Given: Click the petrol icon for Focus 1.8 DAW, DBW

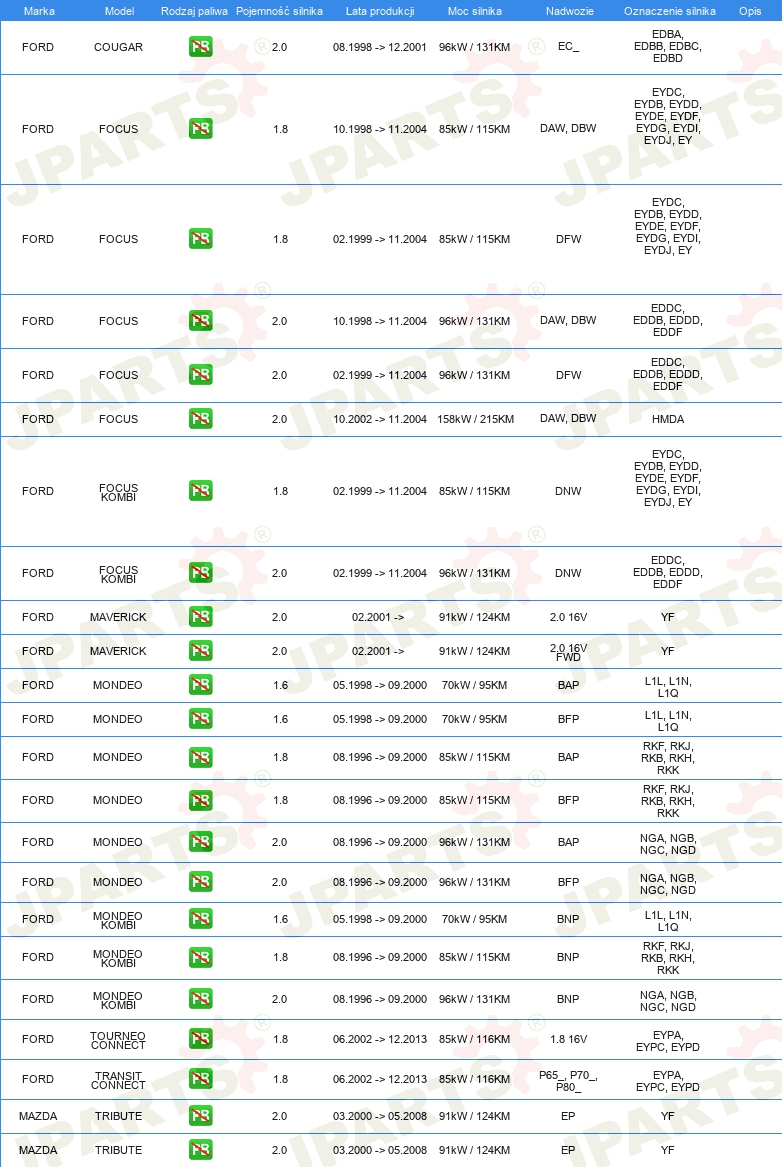Looking at the screenshot, I should [201, 129].
